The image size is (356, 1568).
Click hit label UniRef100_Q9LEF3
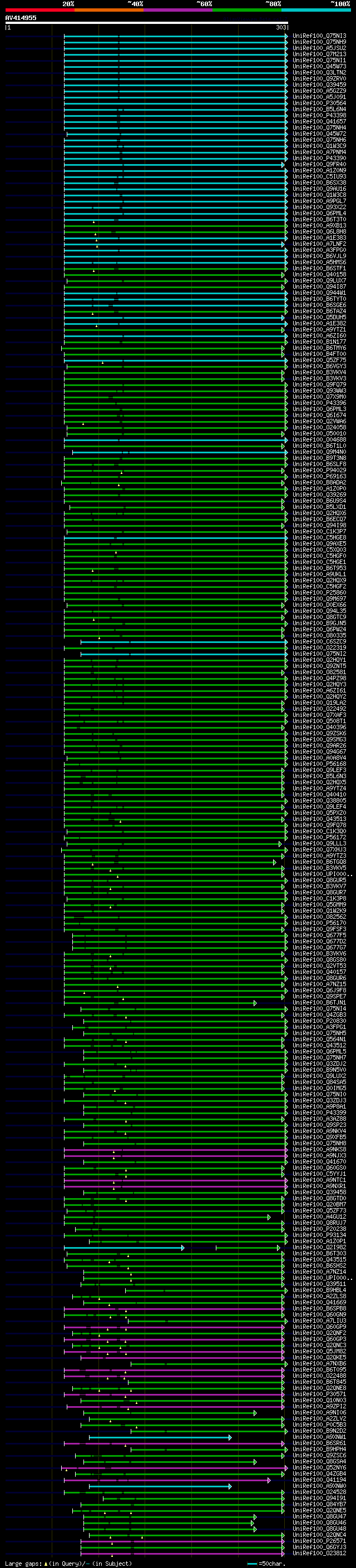[319, 770]
